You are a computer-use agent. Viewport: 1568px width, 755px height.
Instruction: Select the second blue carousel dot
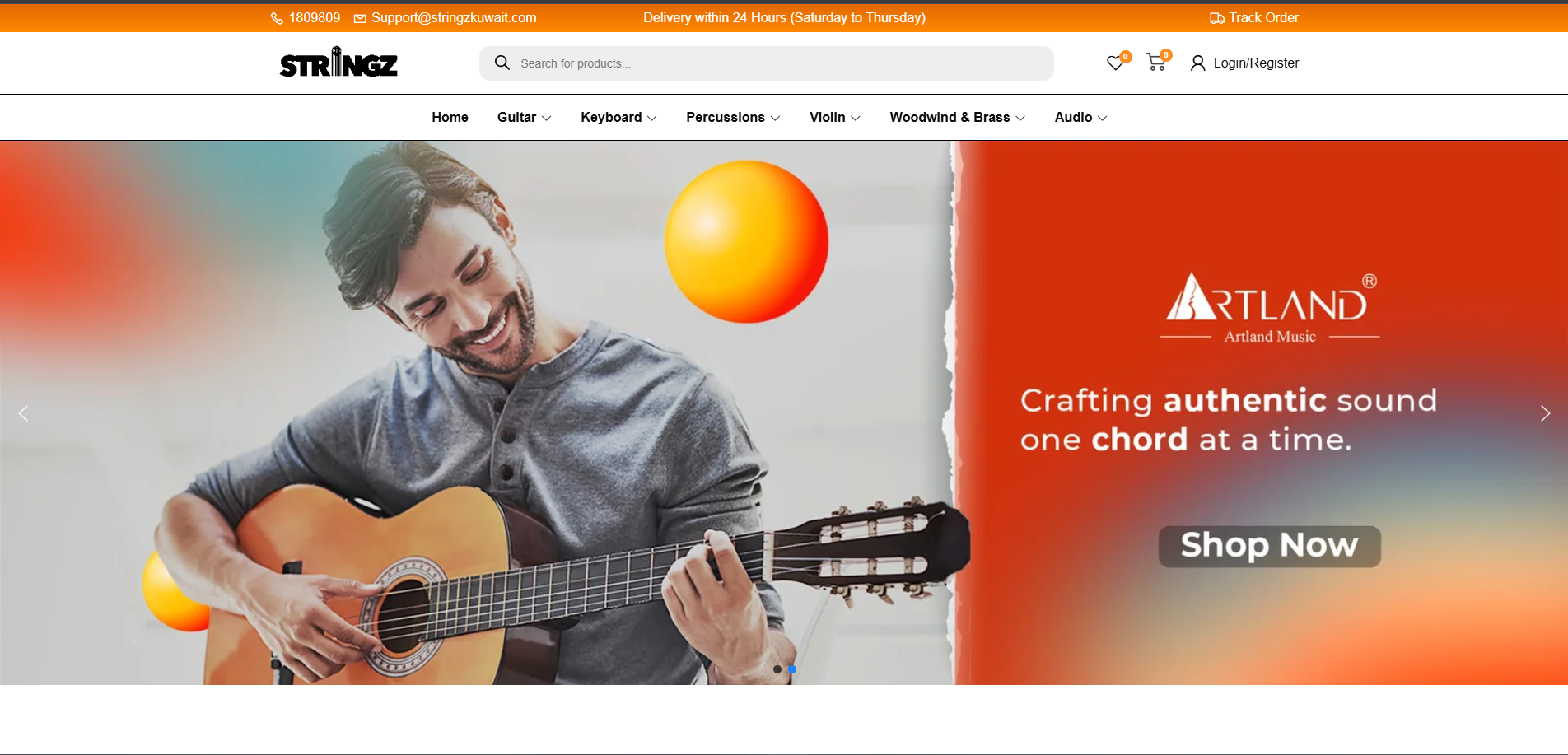(792, 669)
